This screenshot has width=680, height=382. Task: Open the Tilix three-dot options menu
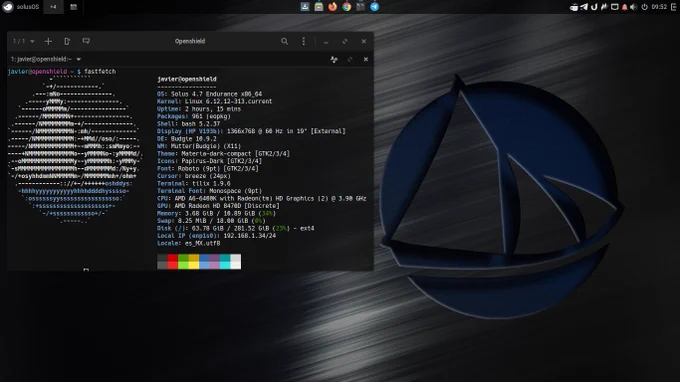pos(304,41)
